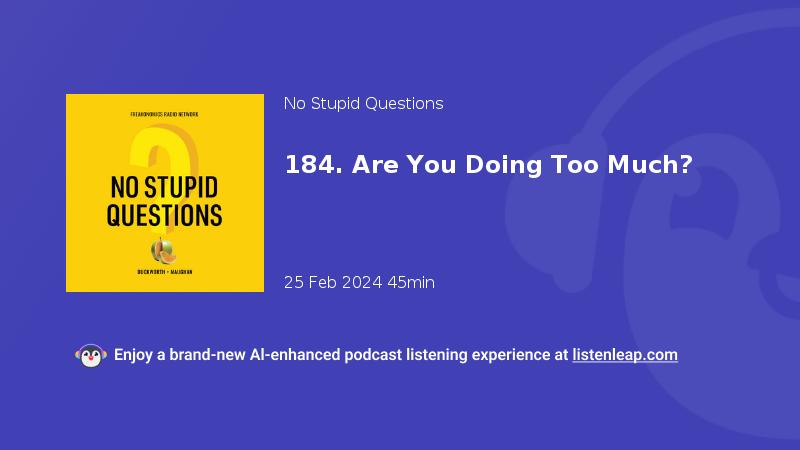Click the 'Enjoy a brand-new AI-enhanced podcast' text
The image size is (800, 450).
[258, 355]
